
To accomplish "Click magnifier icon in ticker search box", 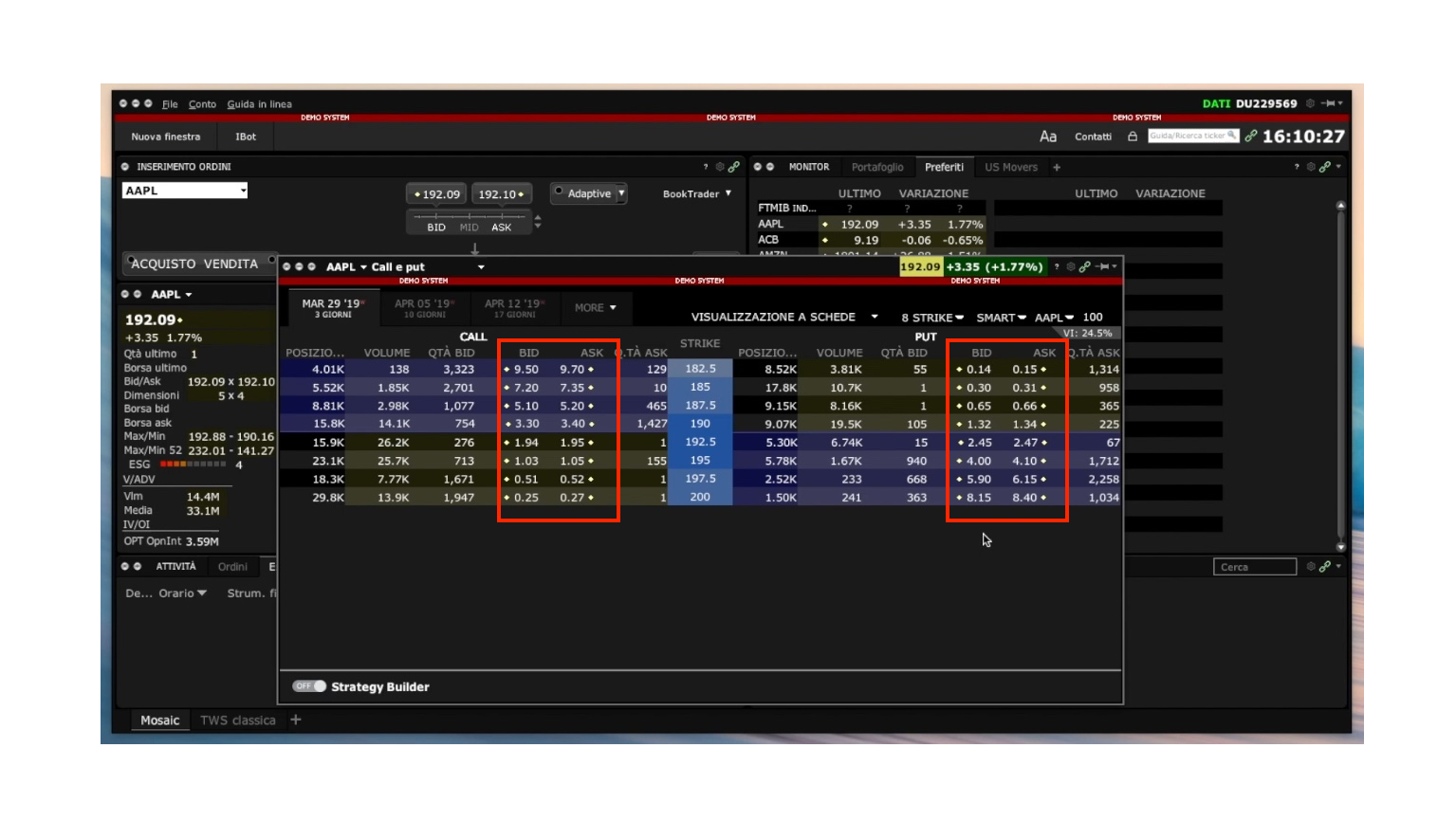I will tap(1232, 136).
